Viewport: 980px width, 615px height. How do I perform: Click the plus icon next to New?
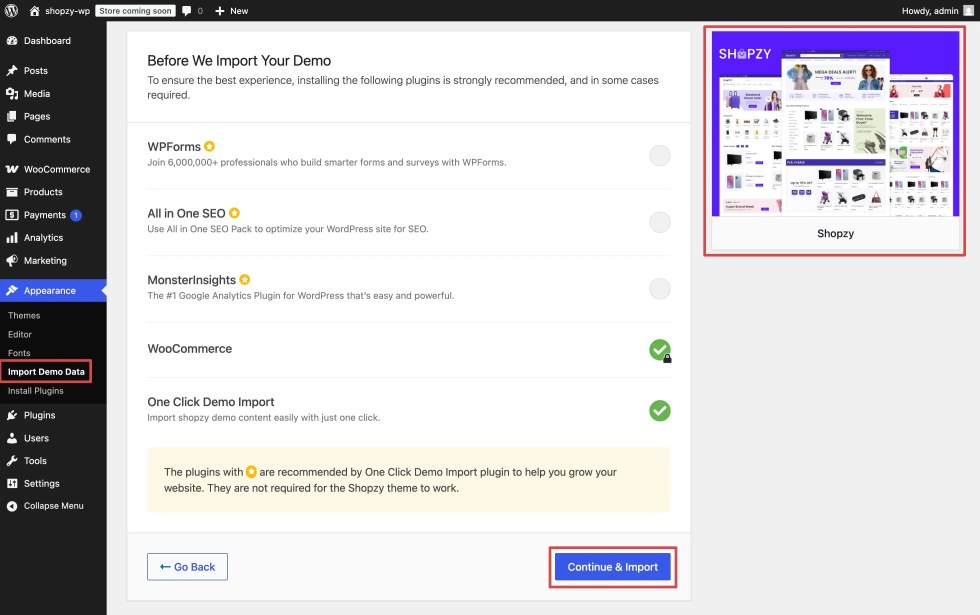click(x=219, y=11)
